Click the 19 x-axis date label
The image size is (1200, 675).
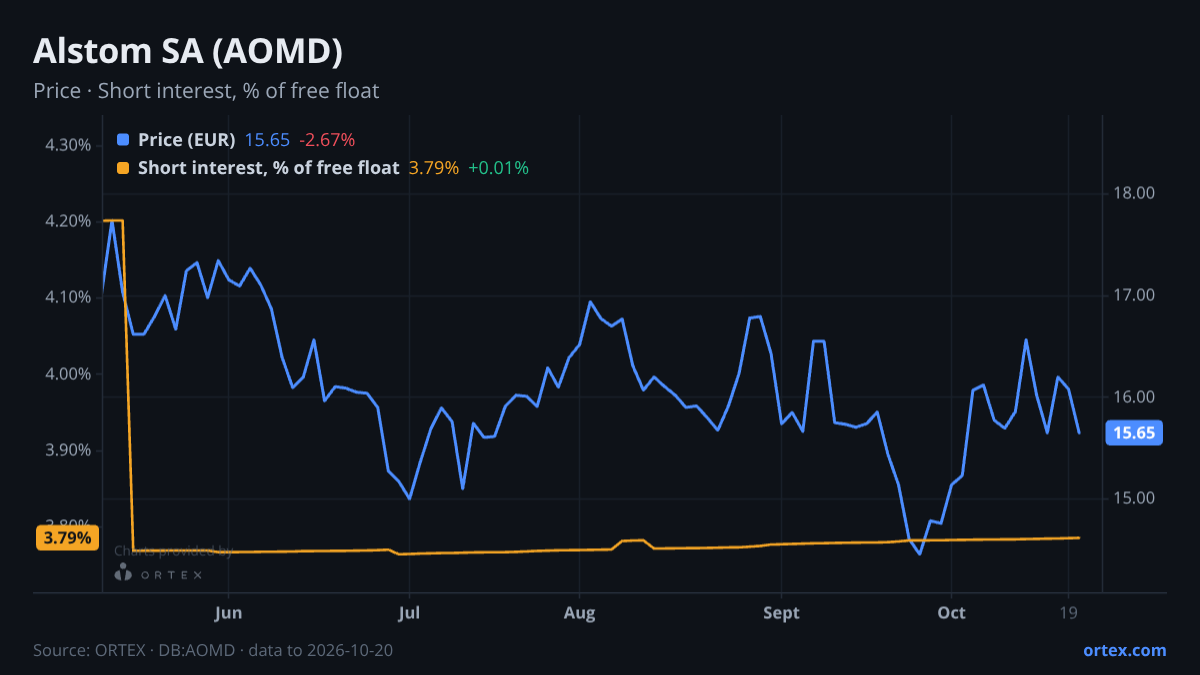click(1068, 613)
